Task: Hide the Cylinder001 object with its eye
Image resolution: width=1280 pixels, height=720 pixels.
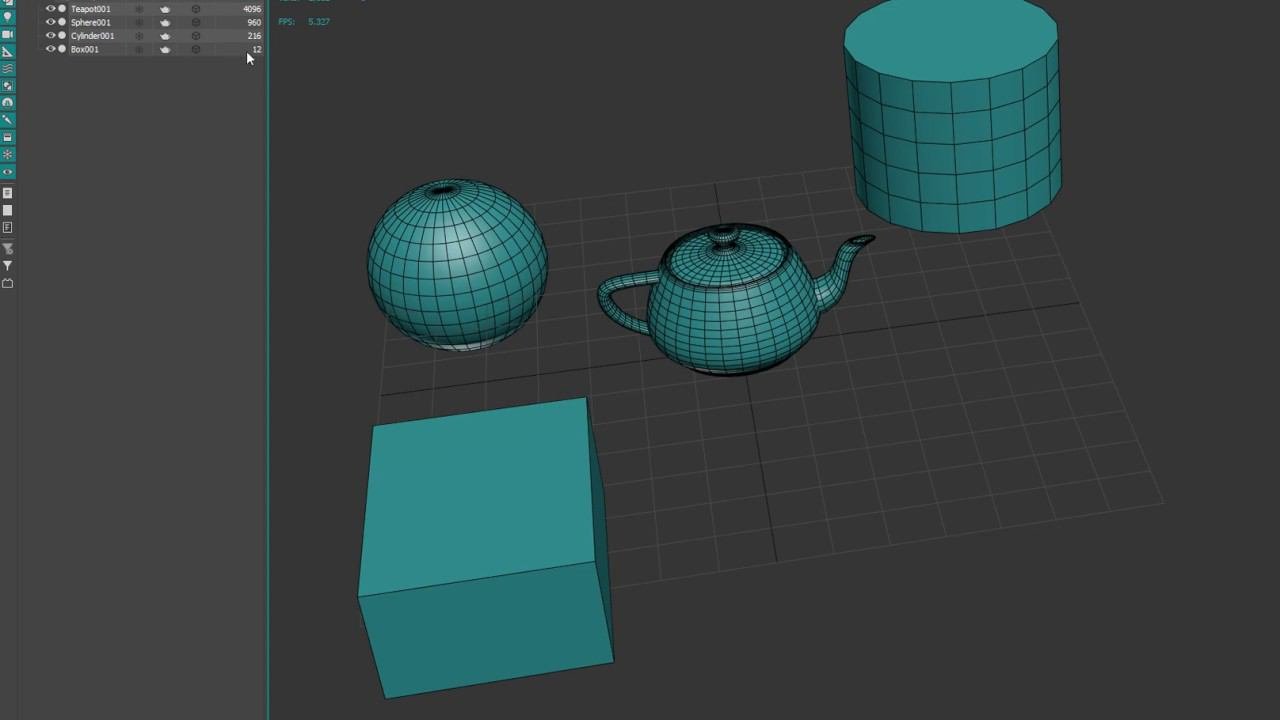Action: [x=50, y=36]
